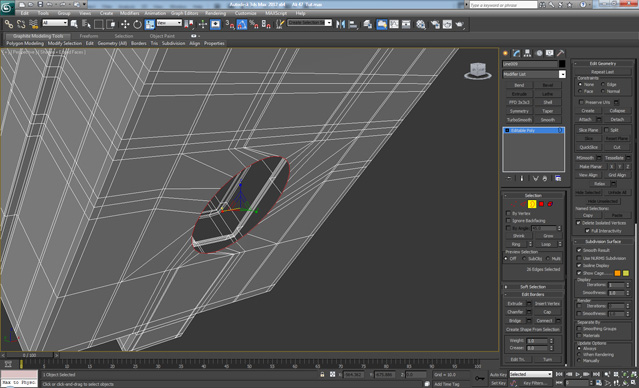Open the selection filter All dropdown

tap(55, 23)
